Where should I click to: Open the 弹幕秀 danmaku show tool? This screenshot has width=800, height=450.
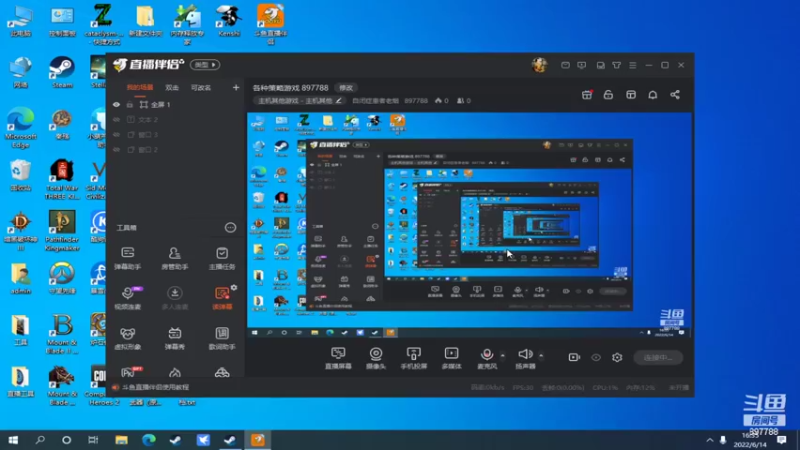point(174,338)
